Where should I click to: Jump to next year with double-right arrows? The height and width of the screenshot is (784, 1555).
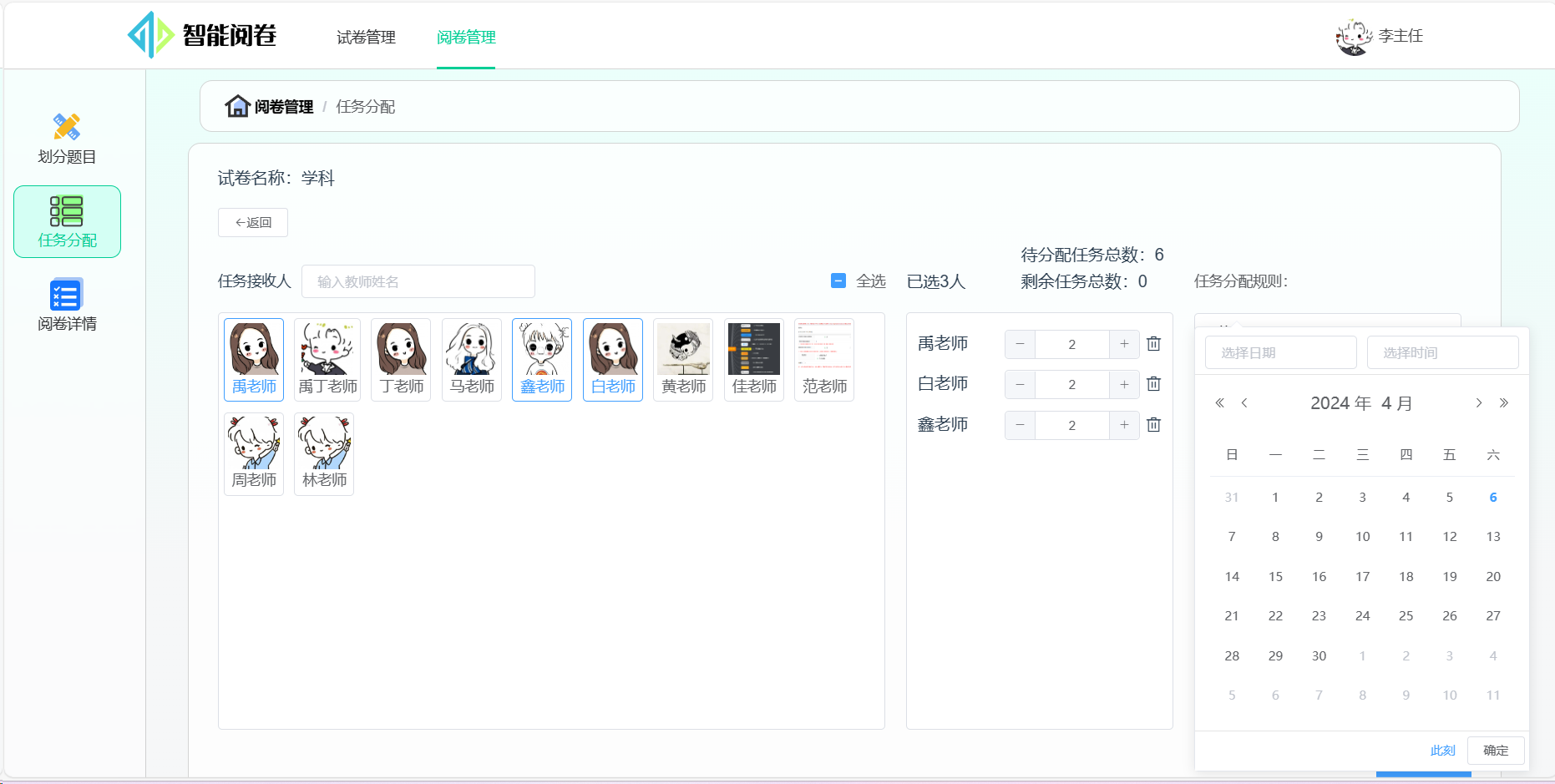click(x=1504, y=402)
